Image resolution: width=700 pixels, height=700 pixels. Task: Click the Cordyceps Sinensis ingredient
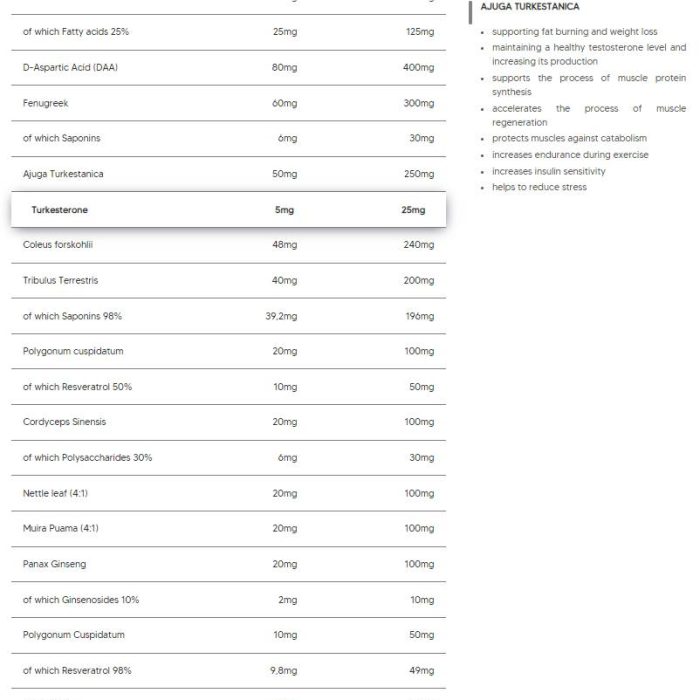pos(64,422)
